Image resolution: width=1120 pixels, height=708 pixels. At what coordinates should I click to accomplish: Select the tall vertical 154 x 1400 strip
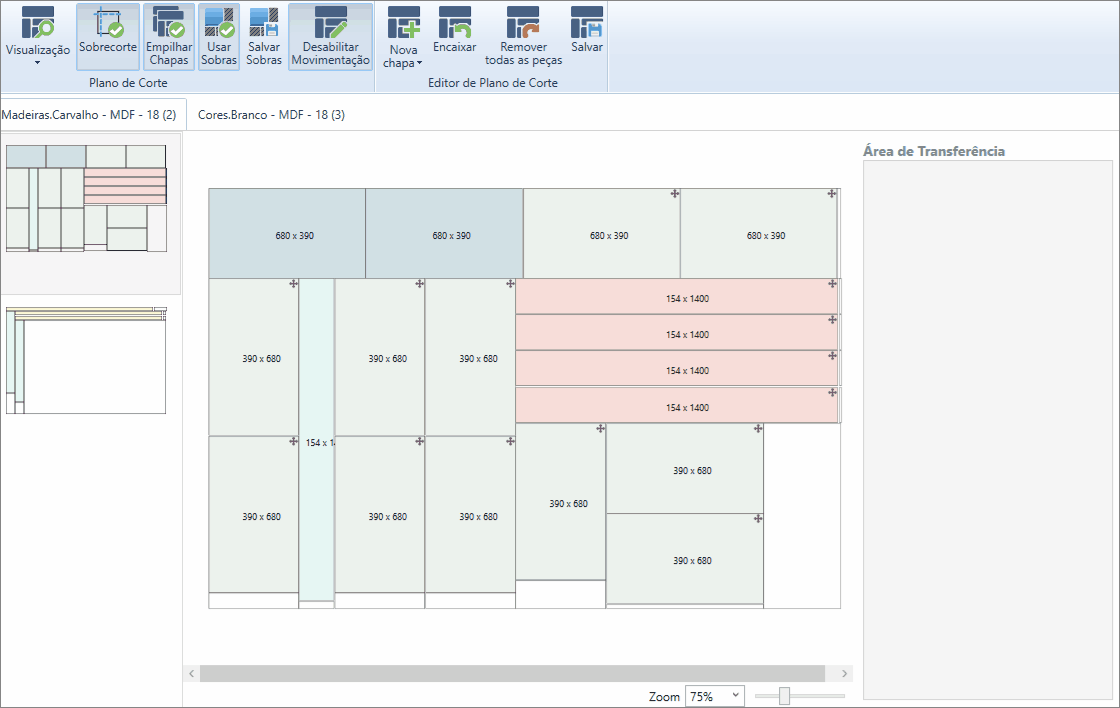tap(316, 440)
